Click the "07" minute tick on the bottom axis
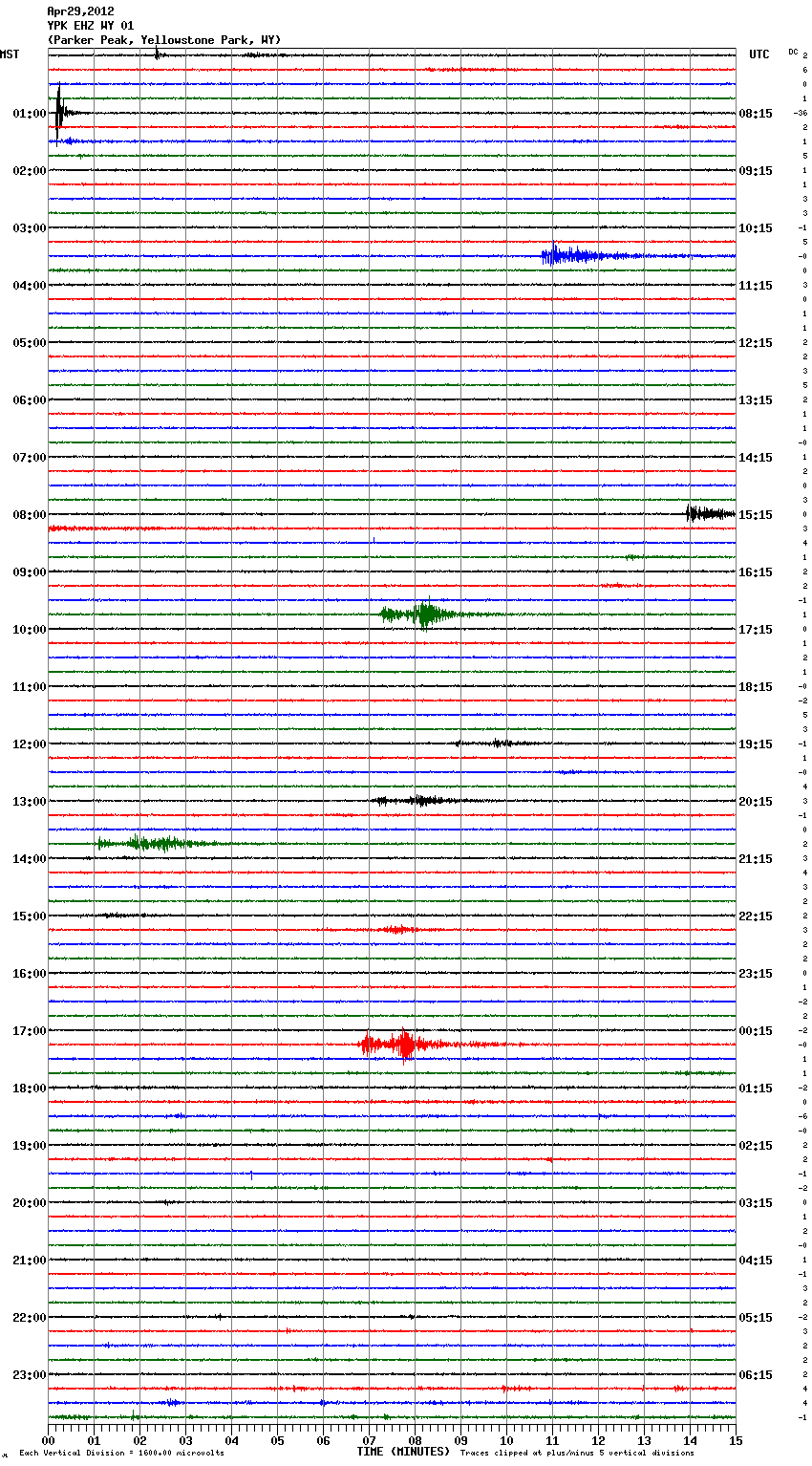812x1466 pixels. tap(369, 1440)
